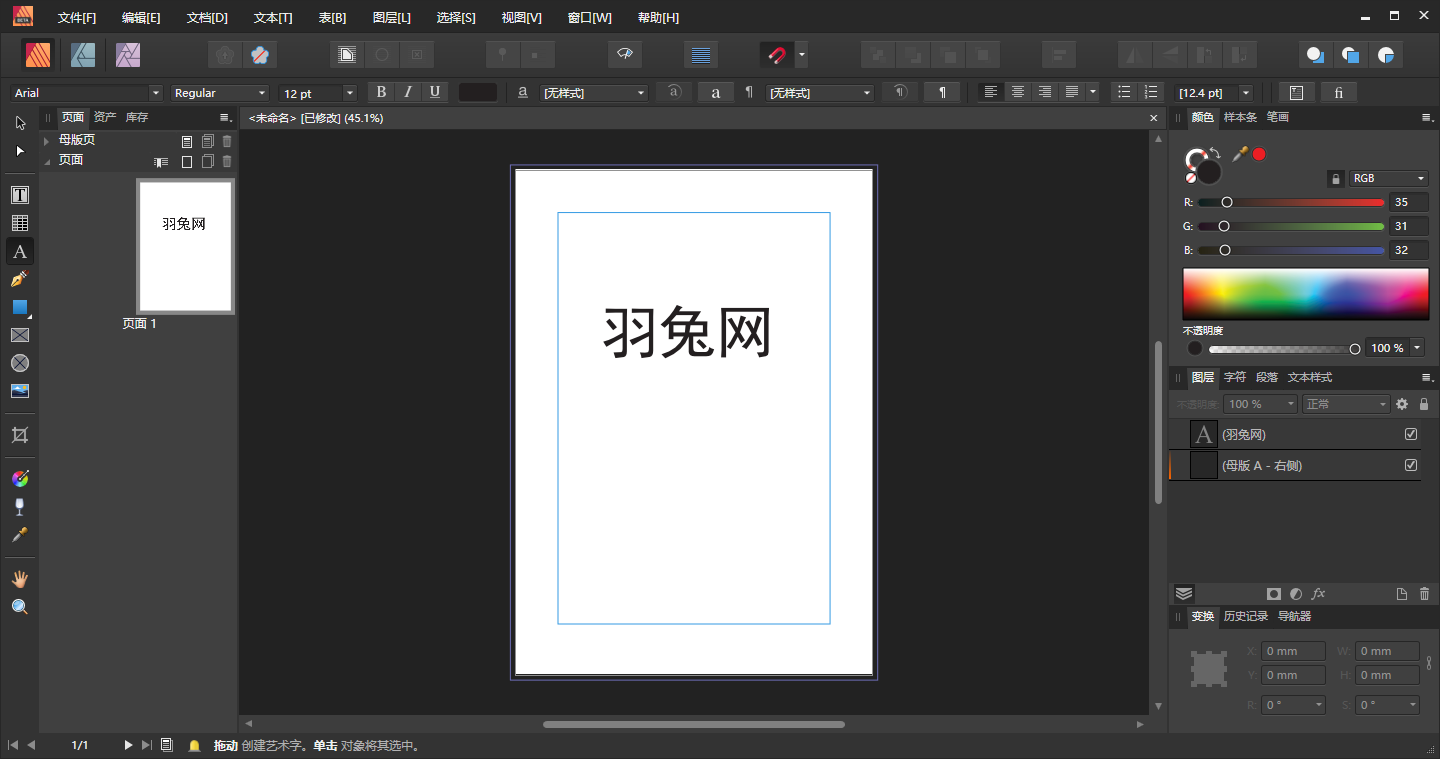Select the Crop tool

click(20, 435)
